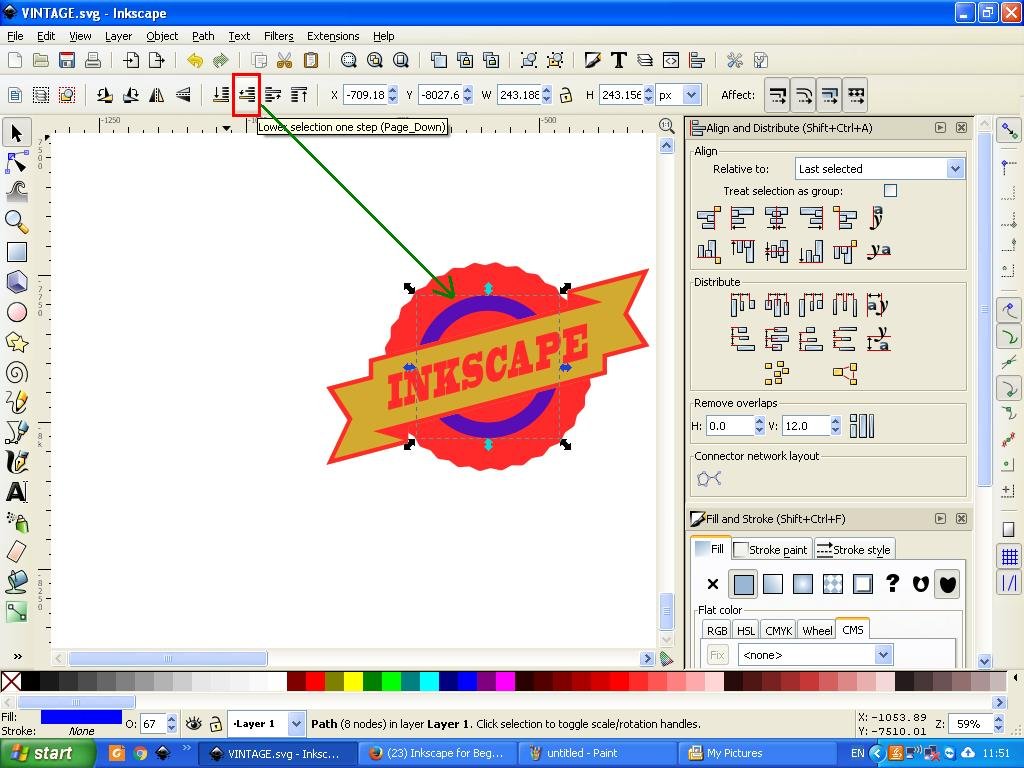
Task: Click Raise selection to top icon
Action: tap(299, 95)
